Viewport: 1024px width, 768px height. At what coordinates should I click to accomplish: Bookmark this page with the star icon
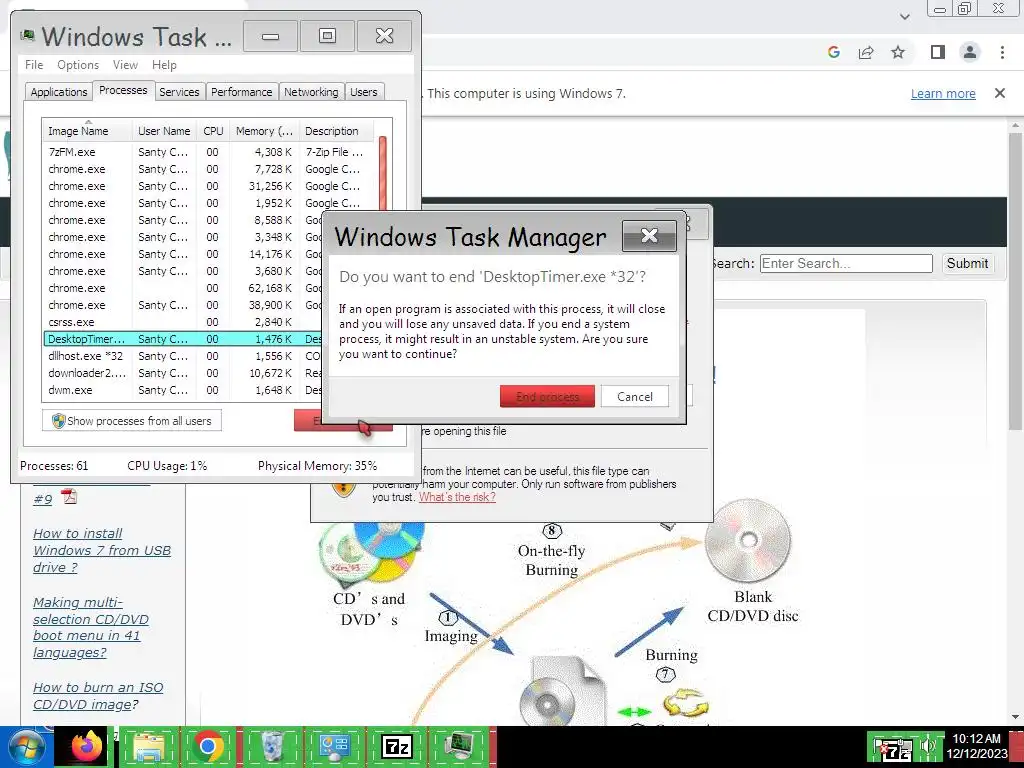898,52
